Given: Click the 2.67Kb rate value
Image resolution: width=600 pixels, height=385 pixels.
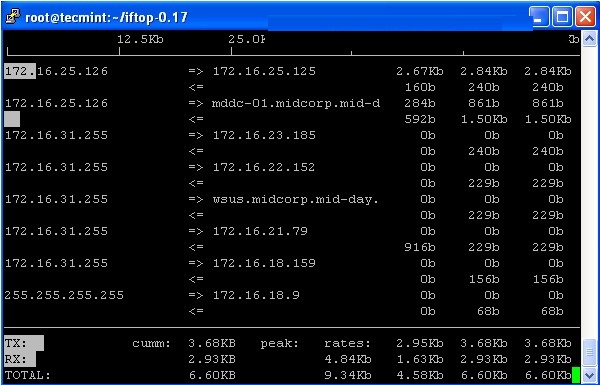Looking at the screenshot, I should point(419,71).
